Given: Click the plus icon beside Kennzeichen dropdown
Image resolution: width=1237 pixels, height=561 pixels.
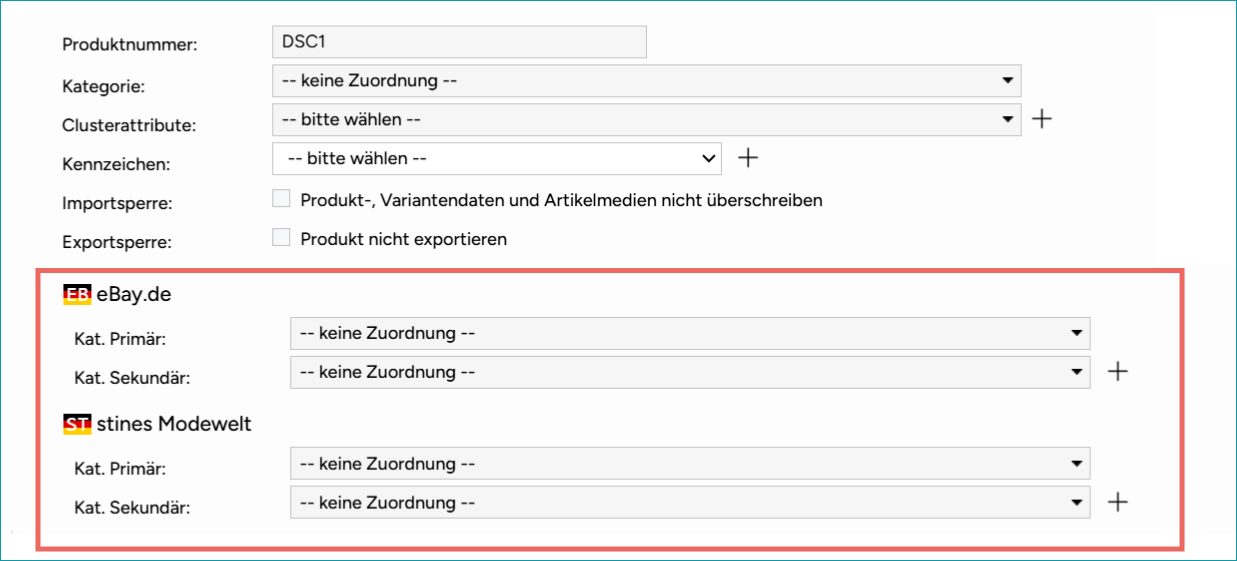Looking at the screenshot, I should coord(747,158).
